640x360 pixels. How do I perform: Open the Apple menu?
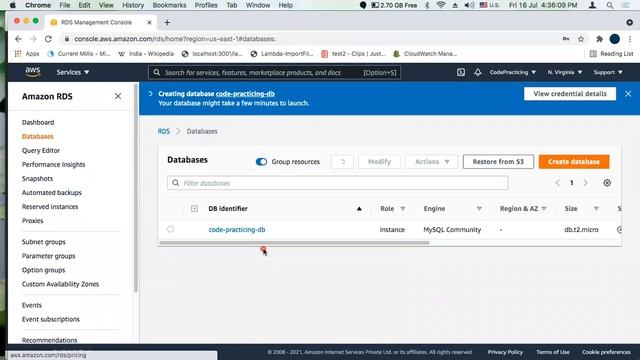pyautogui.click(x=13, y=5)
